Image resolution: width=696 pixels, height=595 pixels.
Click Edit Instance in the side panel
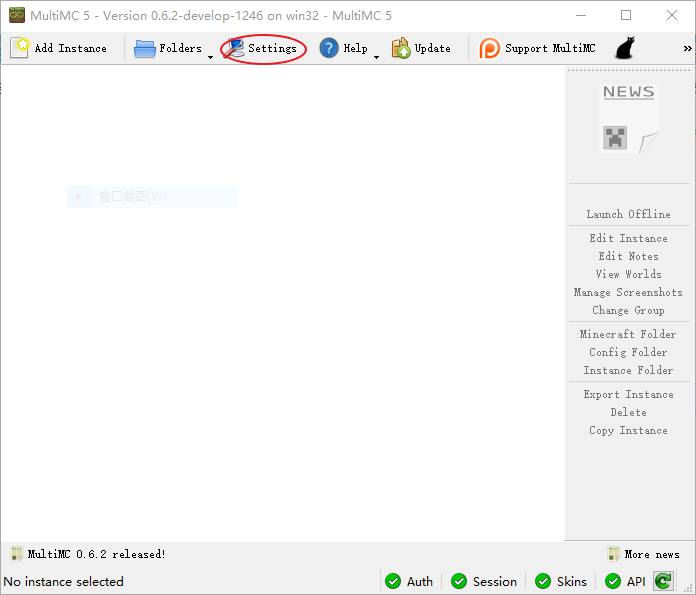tap(629, 238)
